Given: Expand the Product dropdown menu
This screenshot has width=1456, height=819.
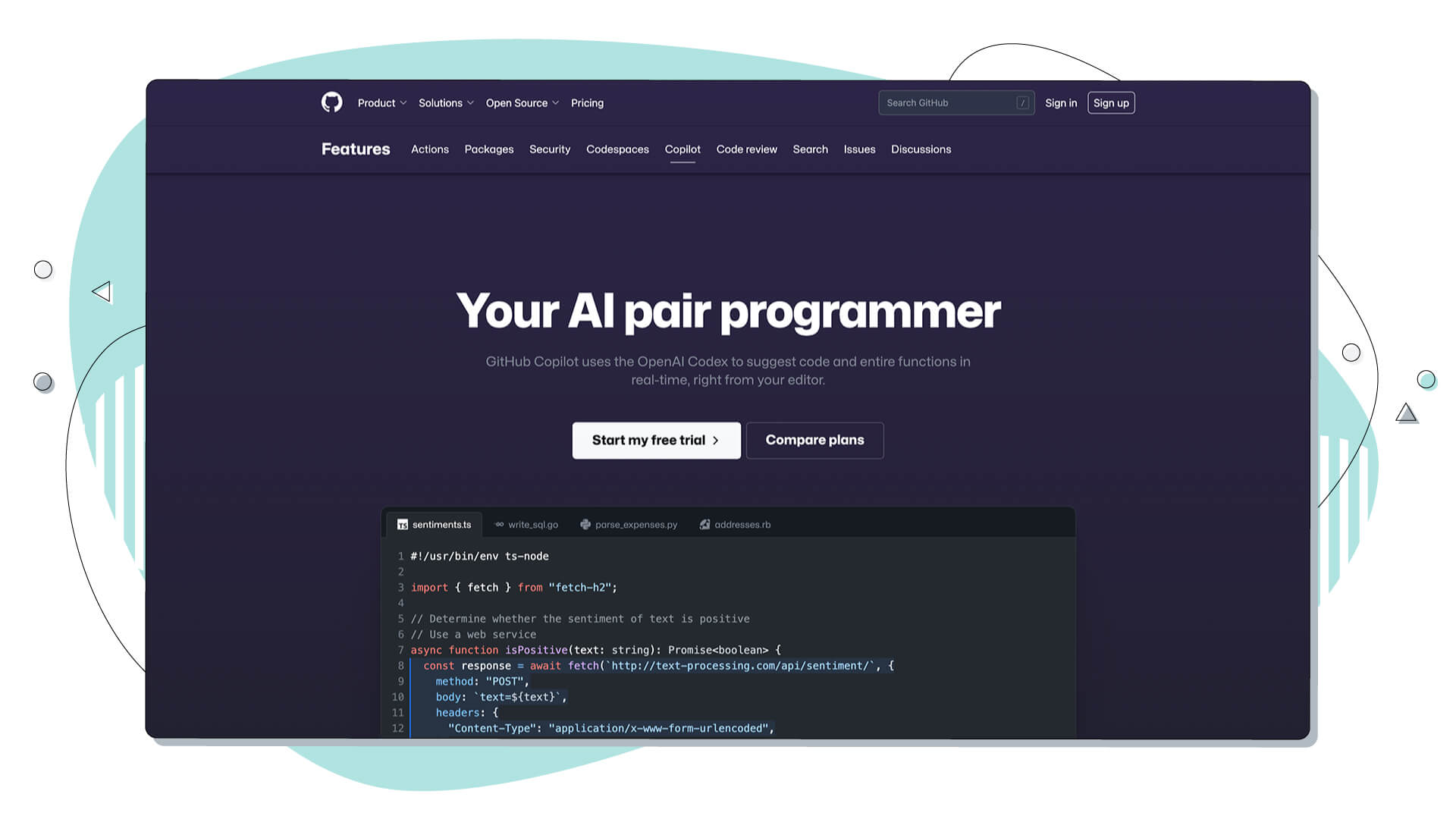Looking at the screenshot, I should click(x=382, y=103).
